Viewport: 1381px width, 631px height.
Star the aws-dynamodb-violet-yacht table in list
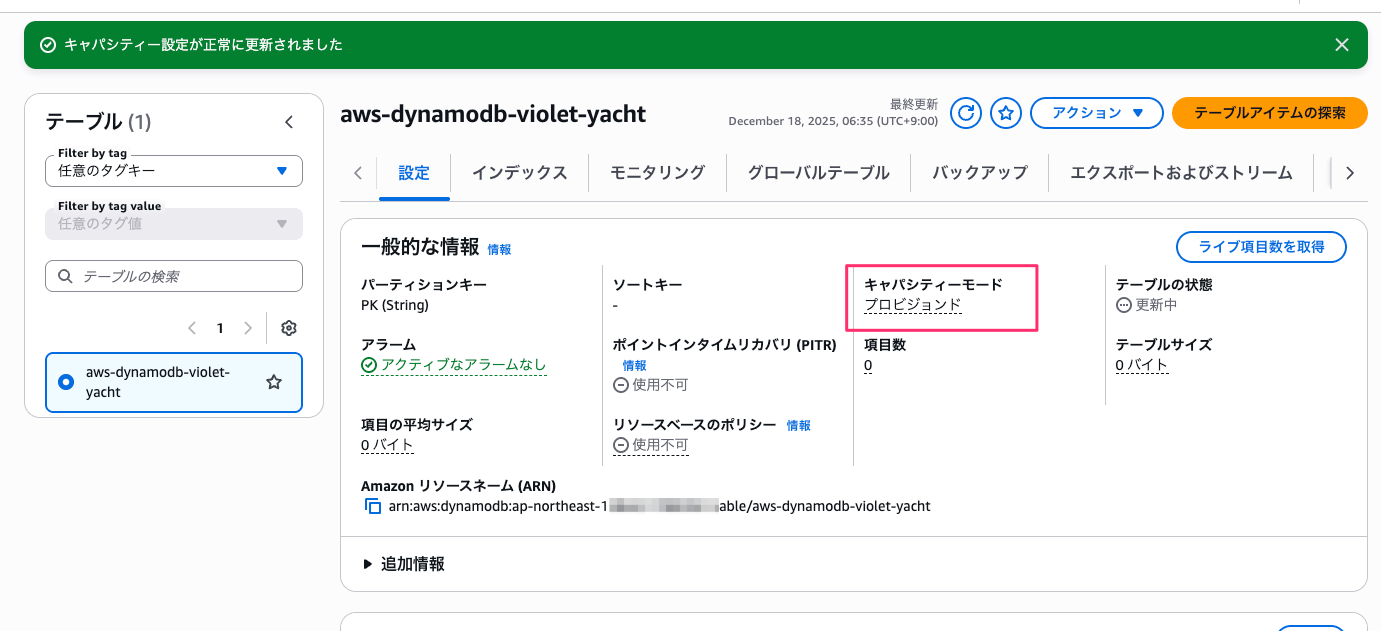[273, 382]
